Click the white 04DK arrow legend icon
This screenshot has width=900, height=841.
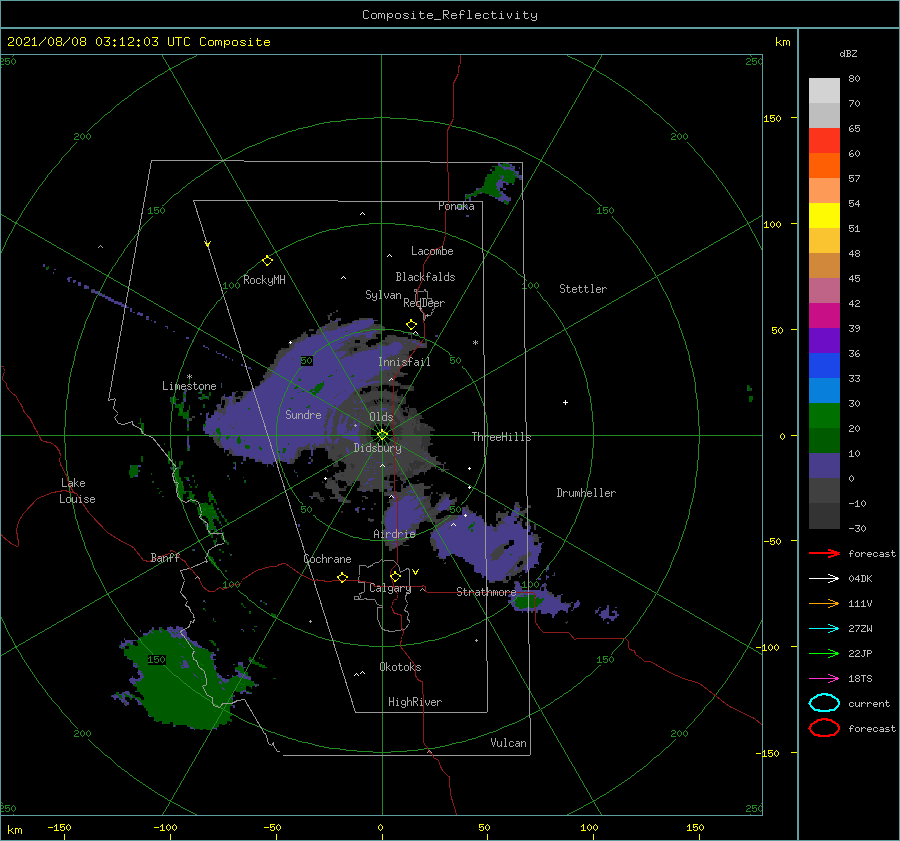pyautogui.click(x=824, y=579)
